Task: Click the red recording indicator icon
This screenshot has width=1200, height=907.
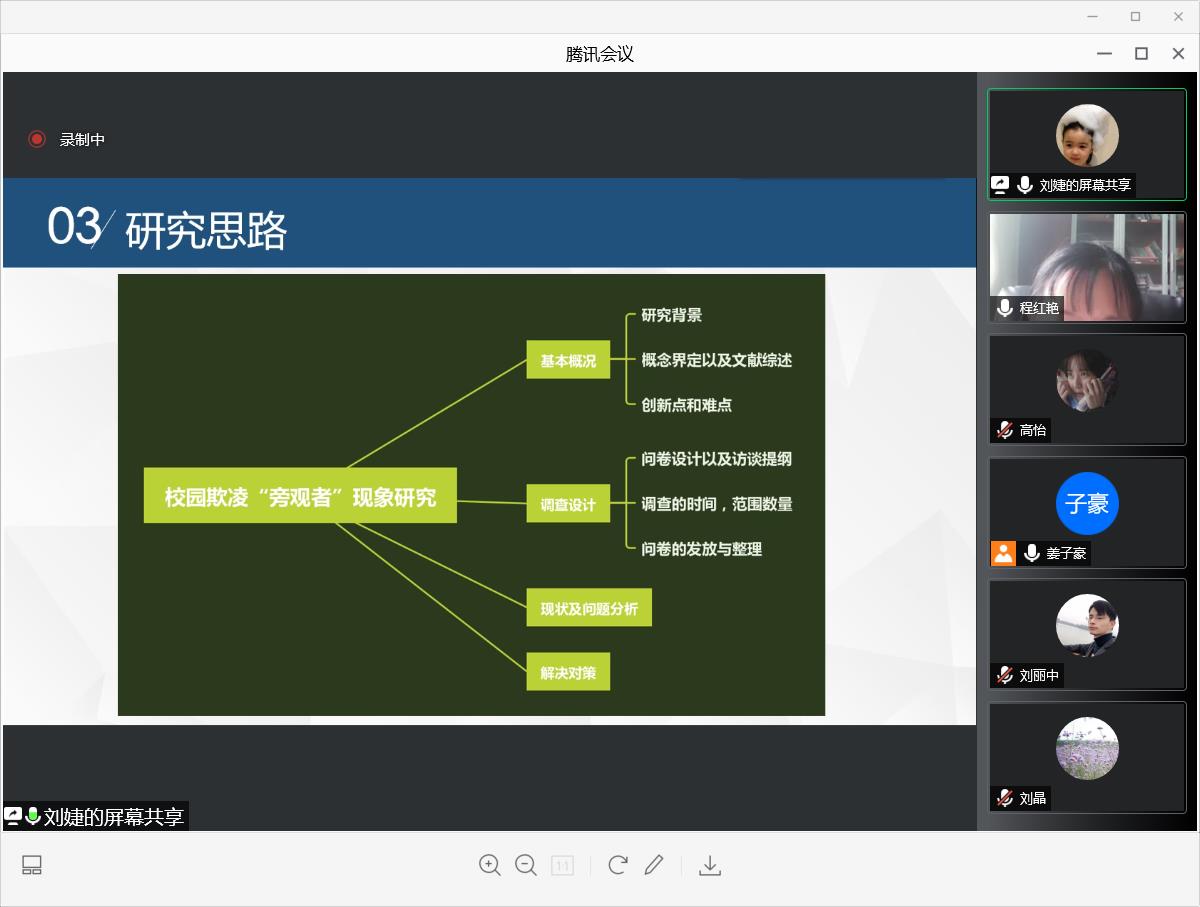Action: 37,139
